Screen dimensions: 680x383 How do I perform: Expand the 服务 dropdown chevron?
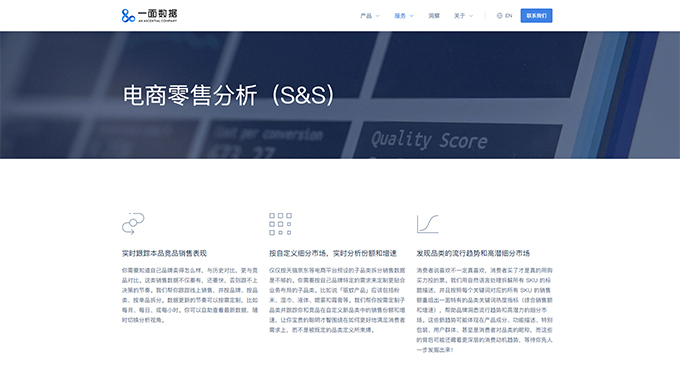(412, 16)
